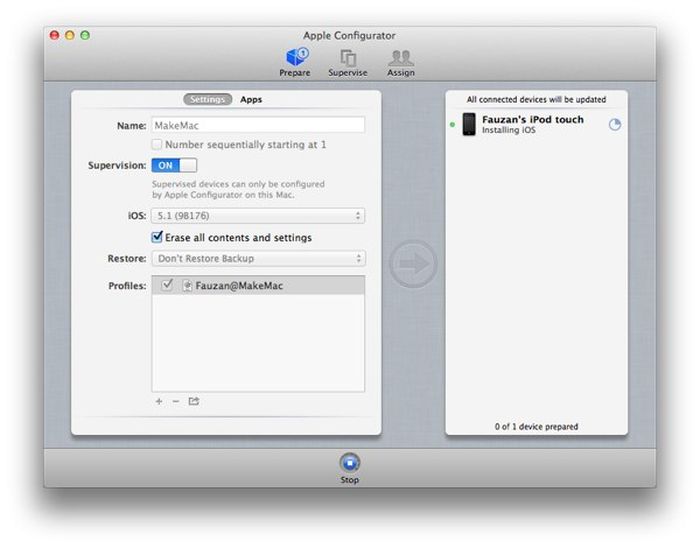
Task: Click the iPod touch device icon
Action: (469, 125)
